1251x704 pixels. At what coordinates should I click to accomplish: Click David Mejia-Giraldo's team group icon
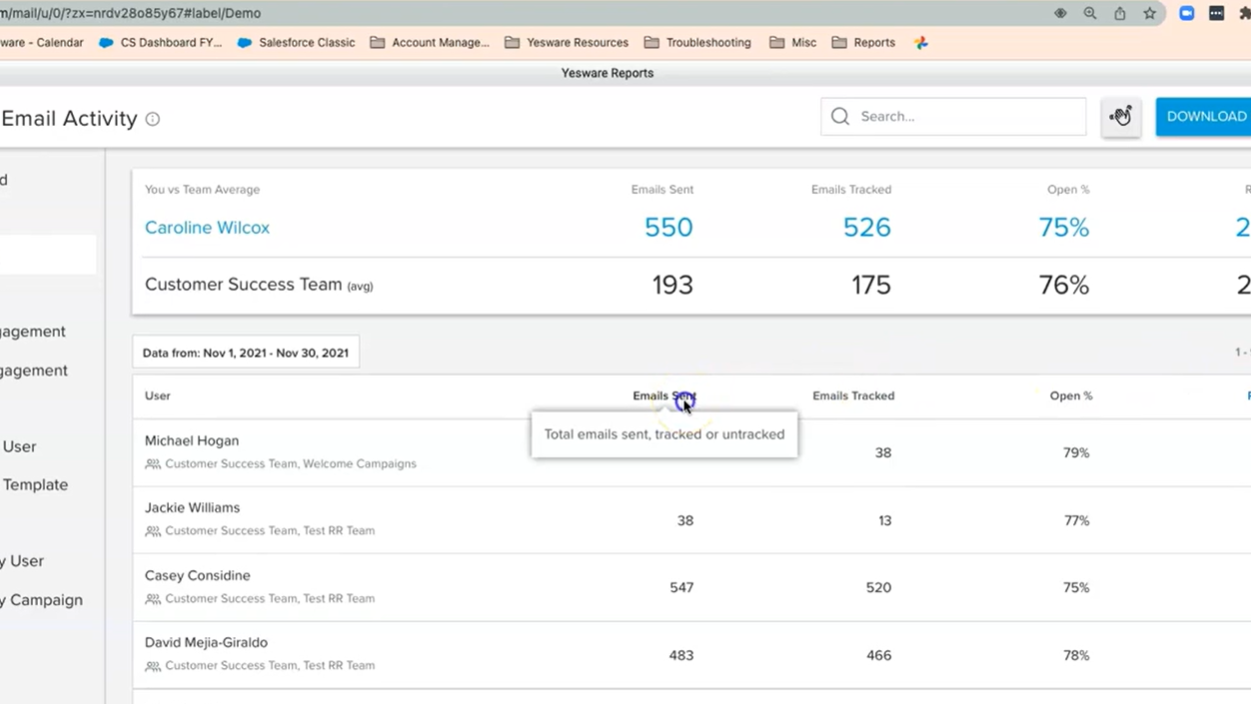(x=153, y=666)
